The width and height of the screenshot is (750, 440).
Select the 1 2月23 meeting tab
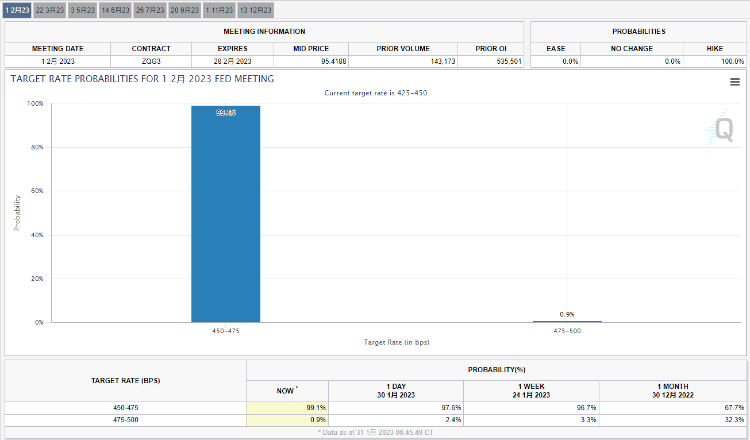click(x=16, y=9)
